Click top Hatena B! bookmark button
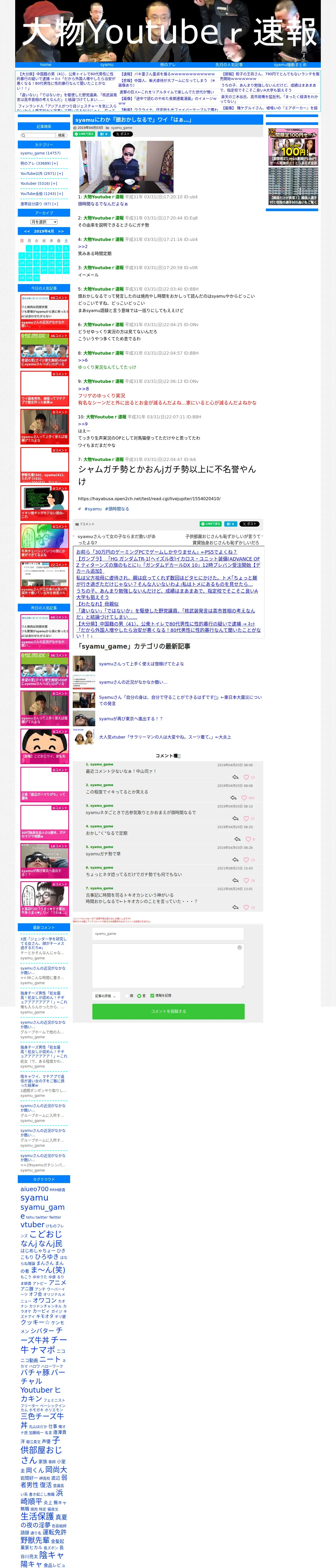The height and width of the screenshot is (1568, 336). point(104,134)
